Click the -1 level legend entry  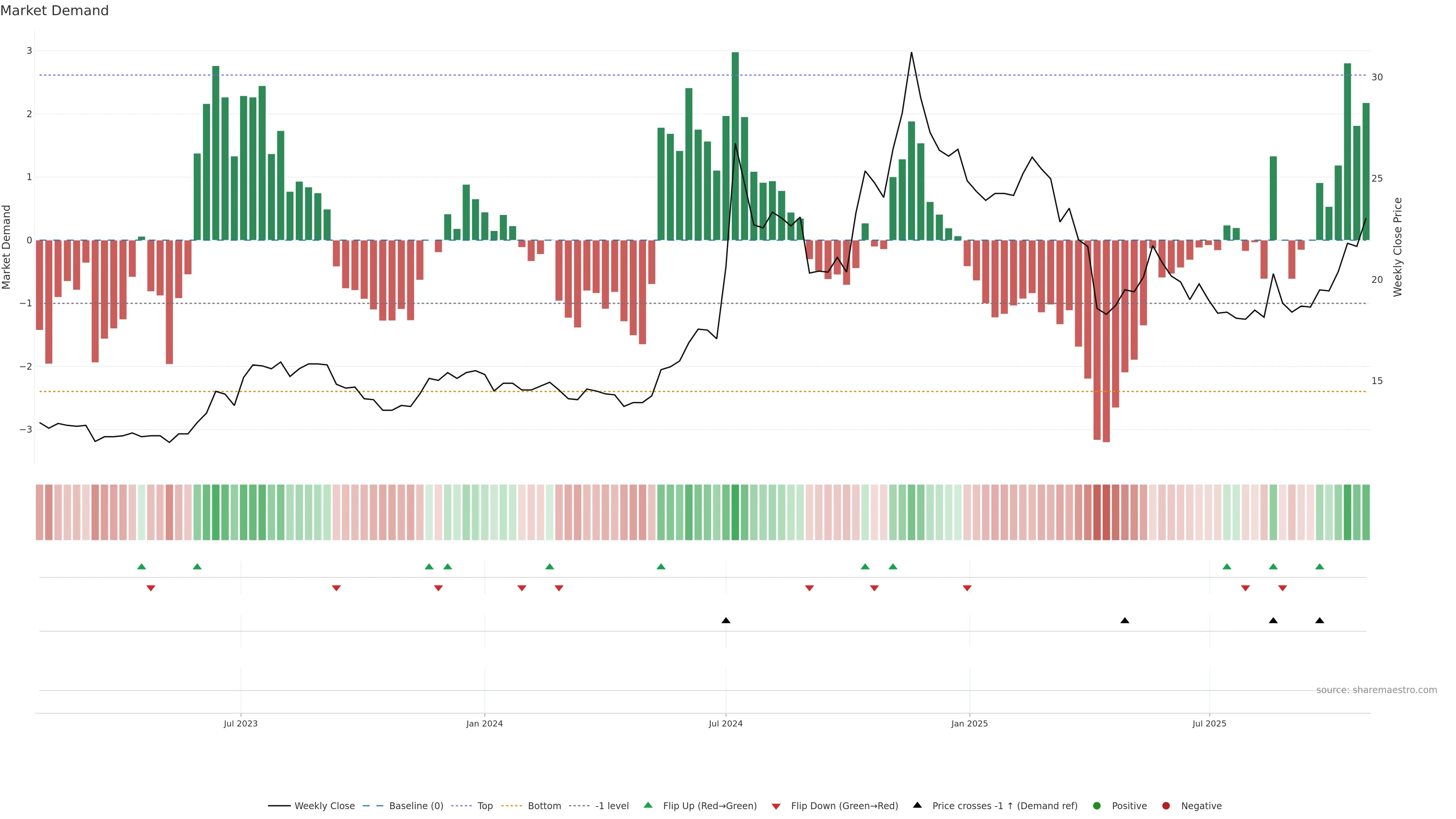point(612,806)
